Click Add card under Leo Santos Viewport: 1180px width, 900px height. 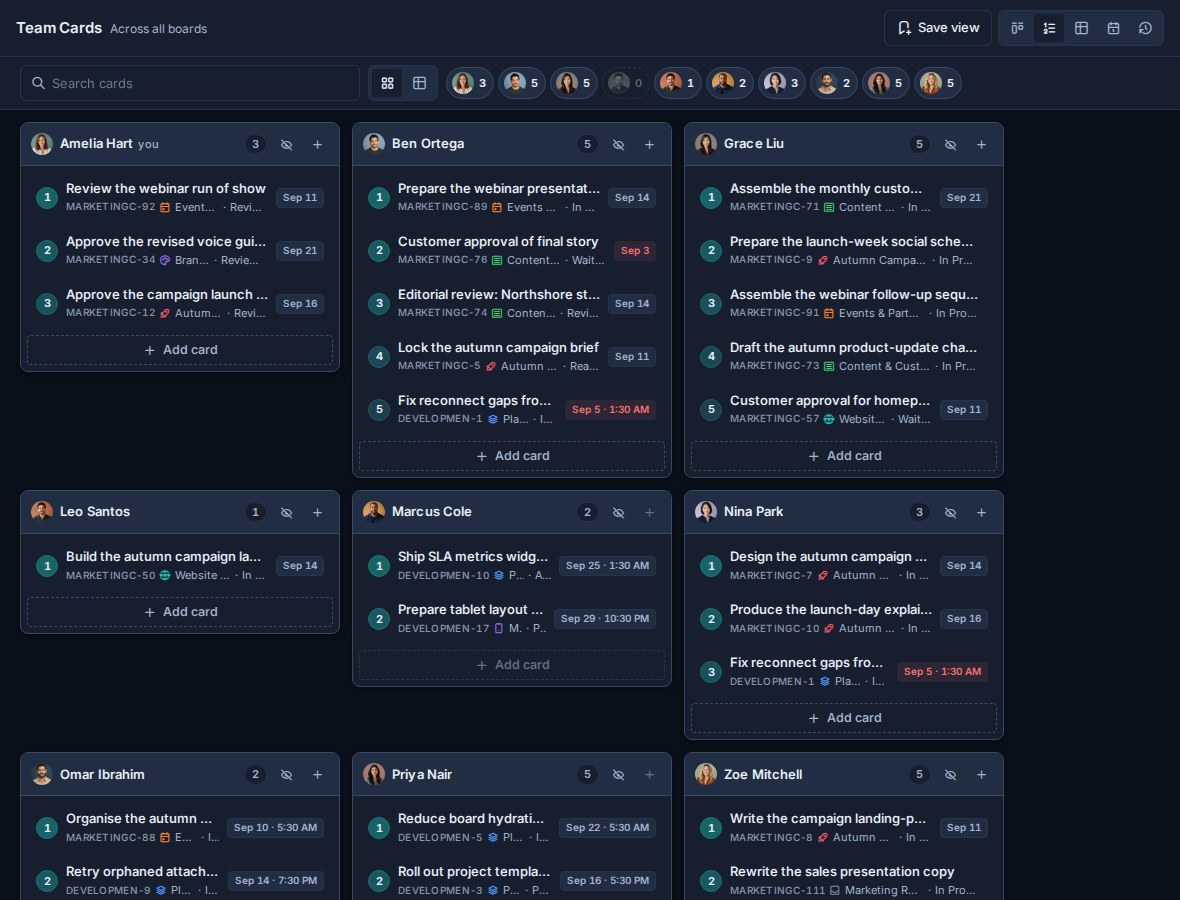pos(180,612)
